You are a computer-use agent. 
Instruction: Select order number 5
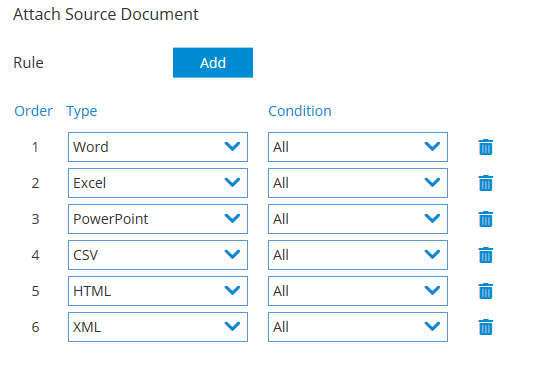35,291
